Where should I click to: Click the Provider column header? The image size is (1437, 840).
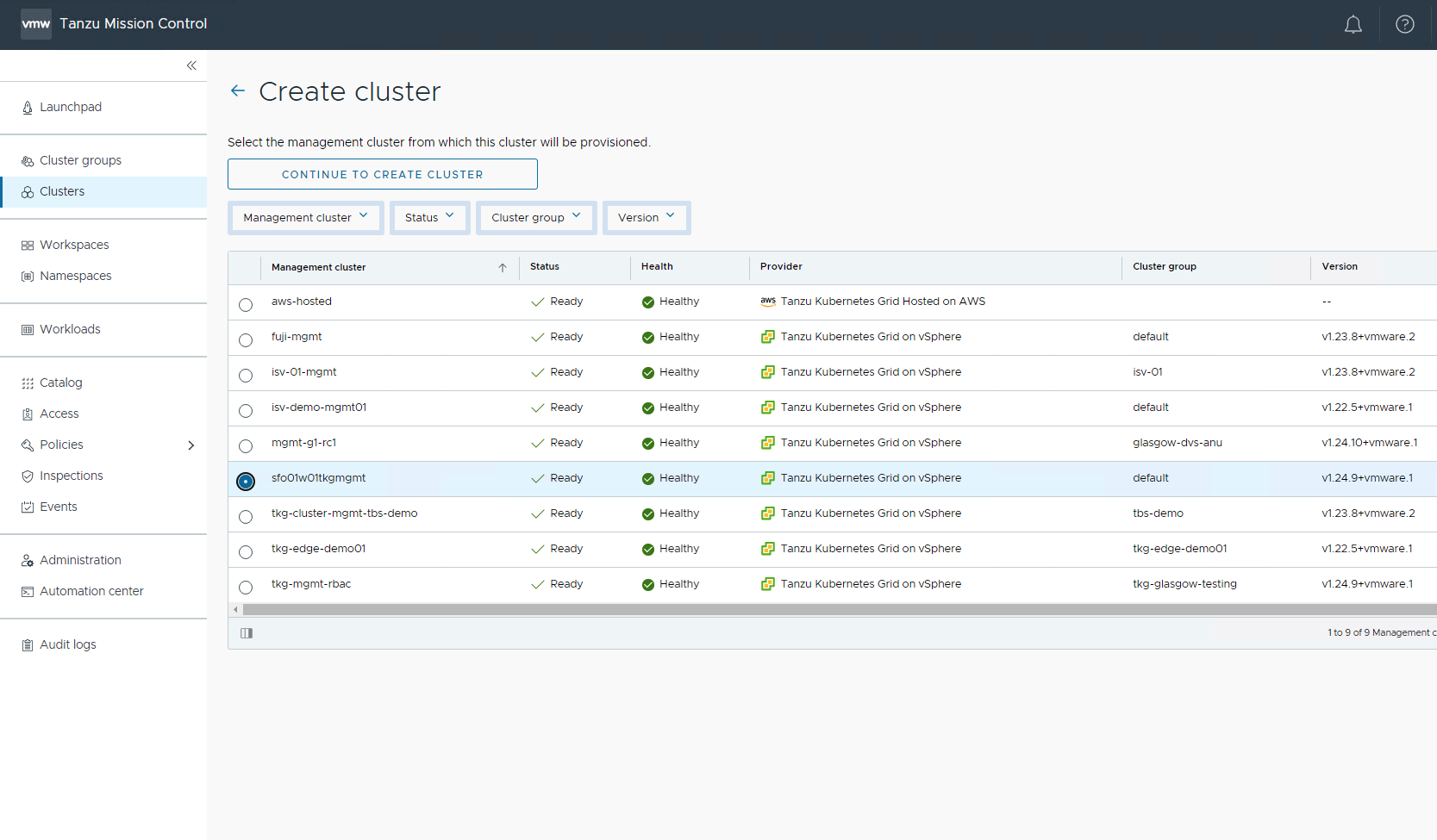coord(781,267)
